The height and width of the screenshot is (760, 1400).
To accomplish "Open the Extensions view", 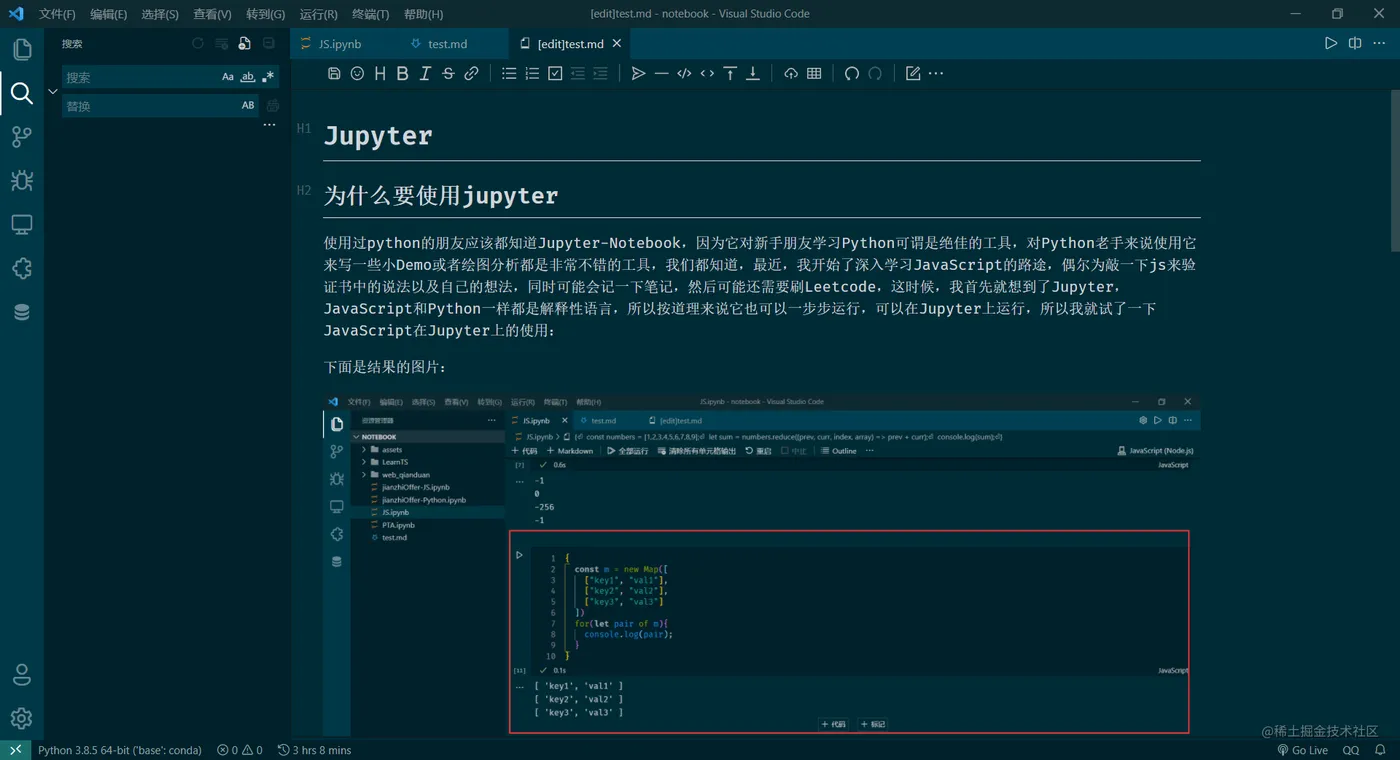I will coord(22,269).
